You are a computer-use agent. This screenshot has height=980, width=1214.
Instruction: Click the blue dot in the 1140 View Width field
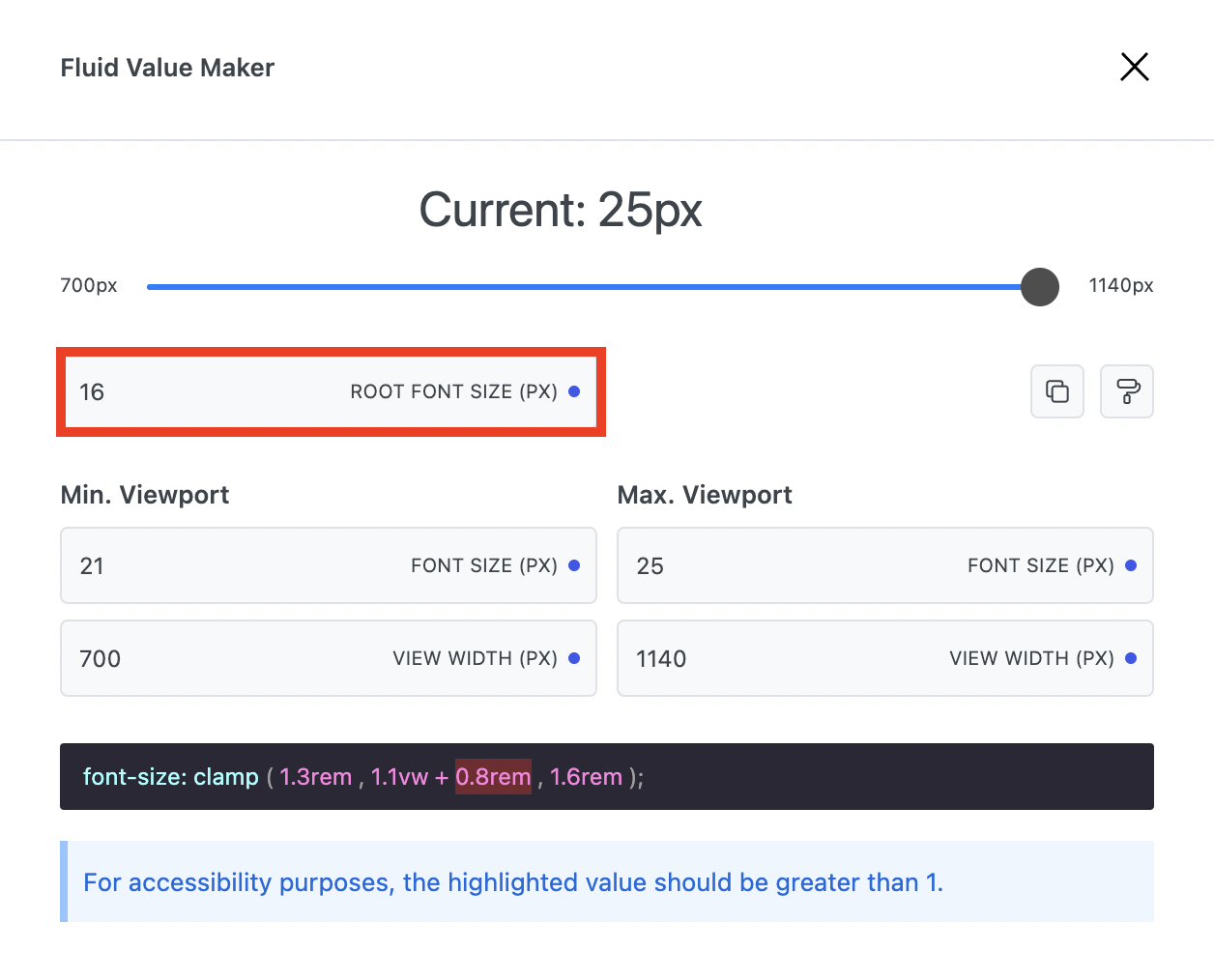coord(1131,658)
